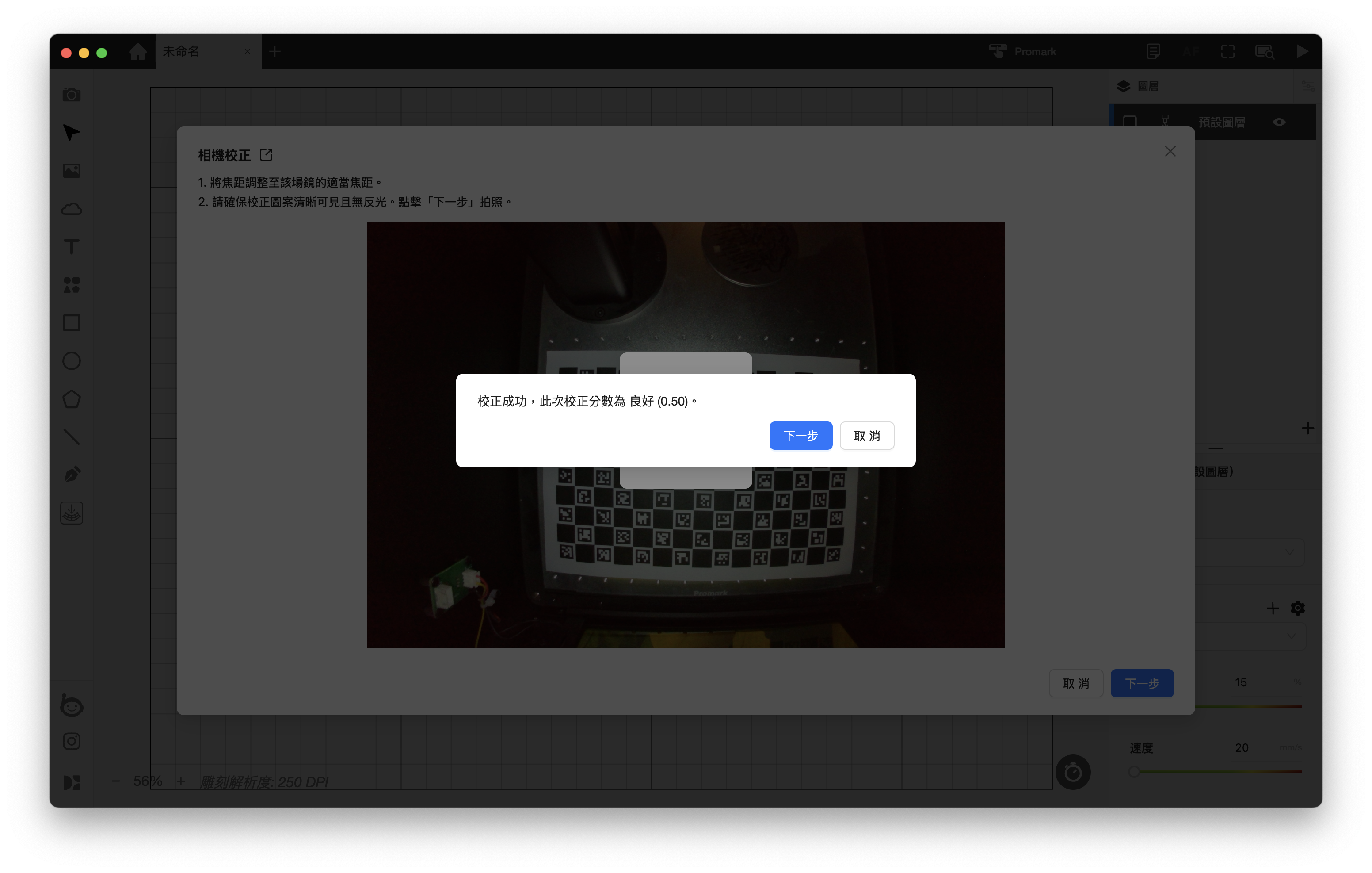Click 取消 in the calibration success popup
Image resolution: width=1372 pixels, height=873 pixels.
866,436
